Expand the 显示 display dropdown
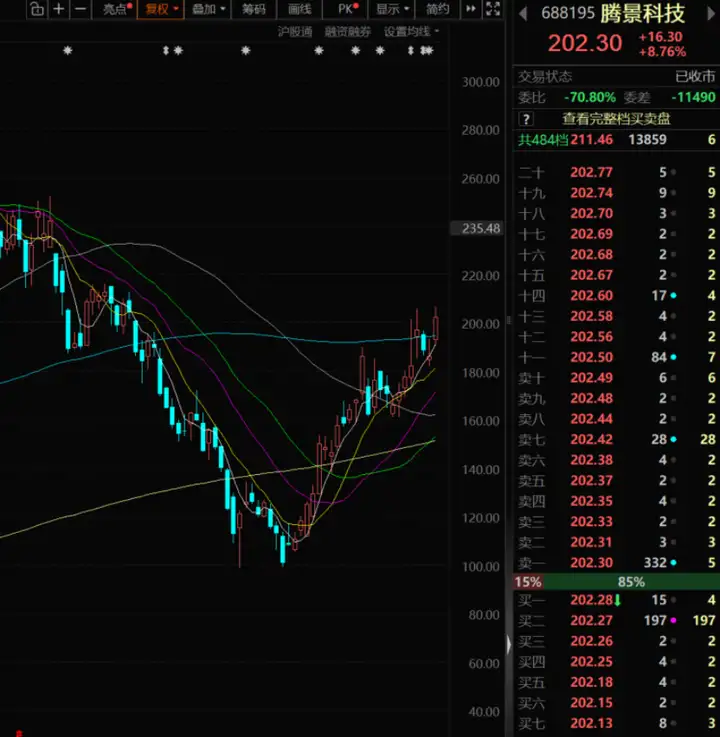Image resolution: width=720 pixels, height=737 pixels. click(x=392, y=9)
